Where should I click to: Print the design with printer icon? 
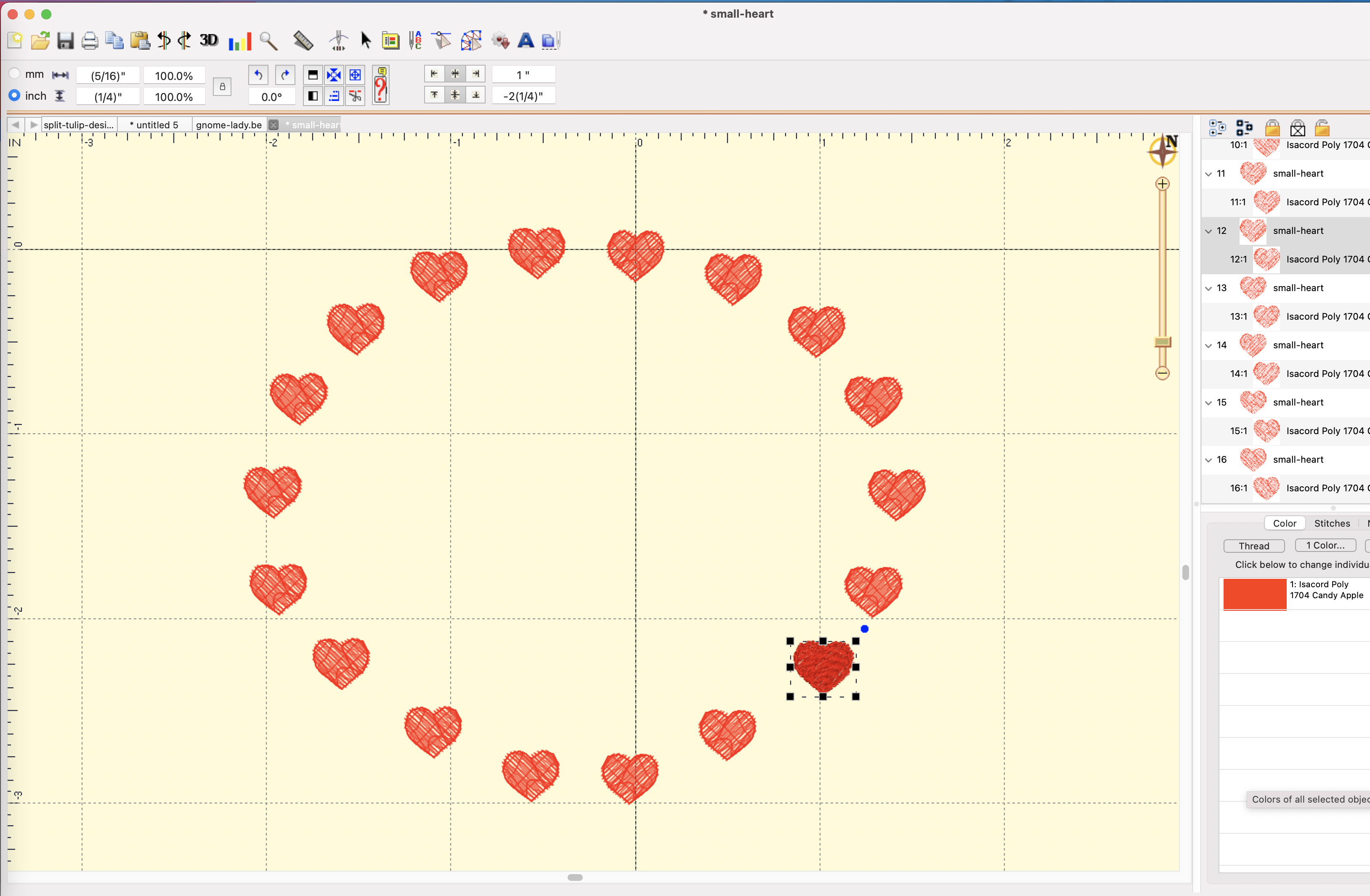pyautogui.click(x=90, y=40)
